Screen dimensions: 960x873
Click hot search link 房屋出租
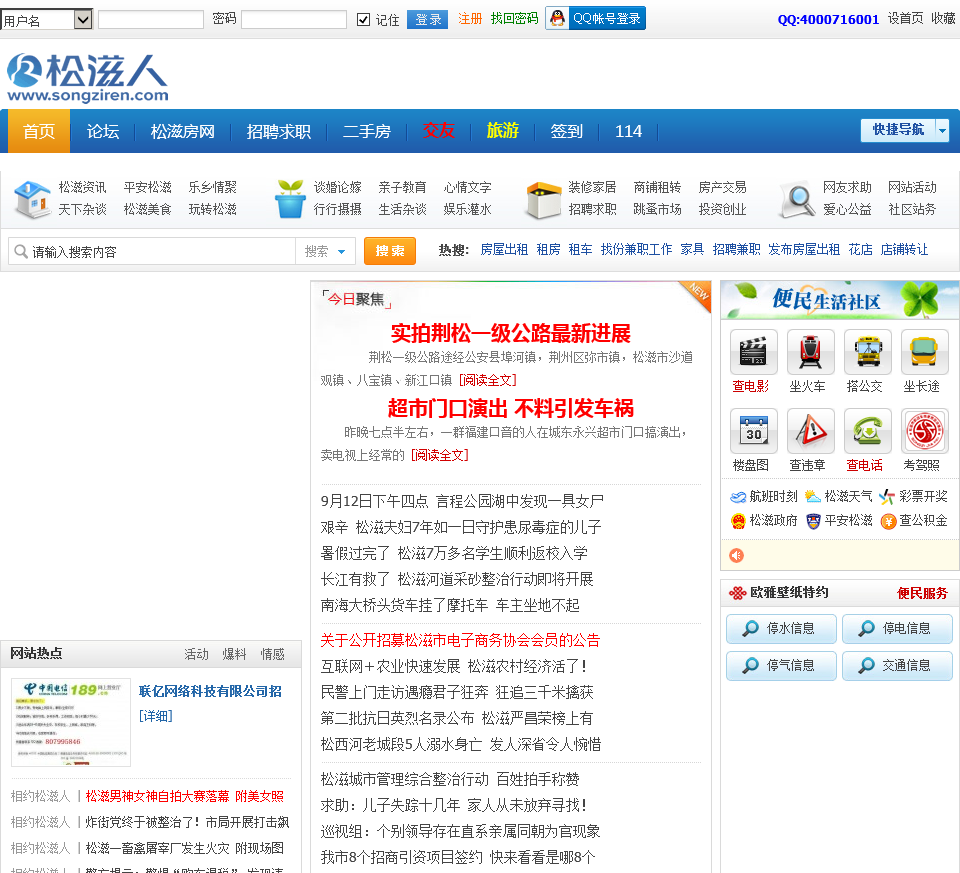pos(504,250)
